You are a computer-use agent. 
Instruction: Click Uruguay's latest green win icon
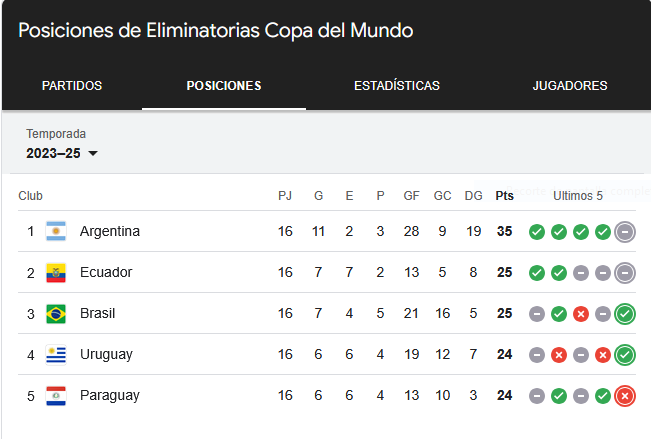click(x=625, y=355)
